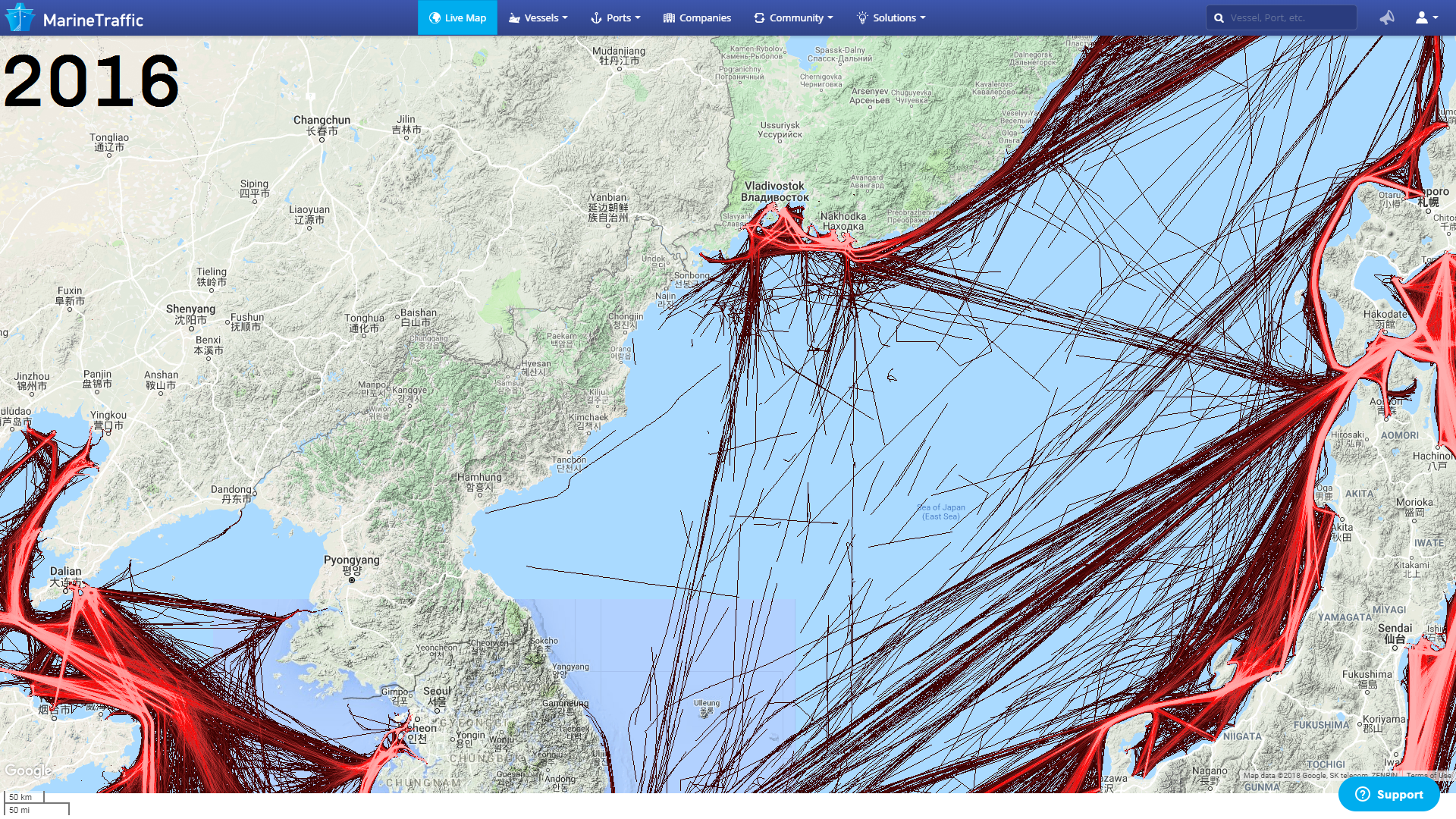The image size is (1456, 819).
Task: Open the user account menu
Action: (x=1426, y=17)
